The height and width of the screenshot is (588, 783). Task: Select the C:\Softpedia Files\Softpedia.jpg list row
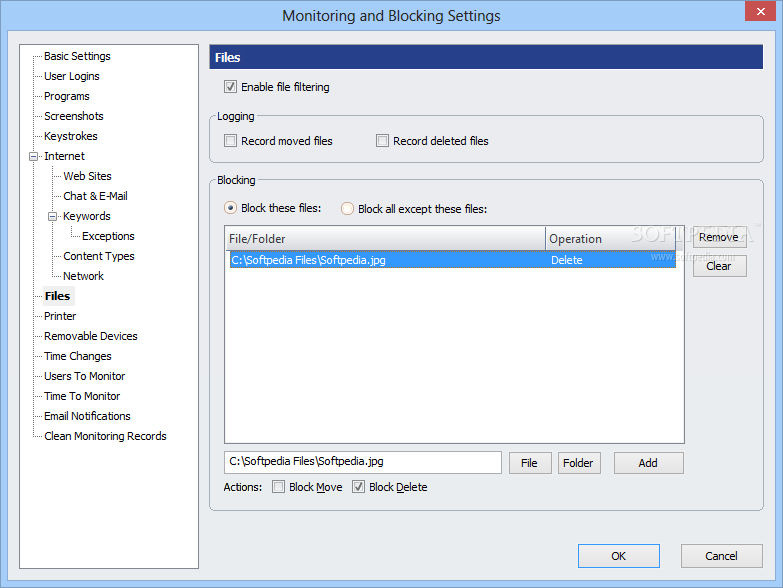pyautogui.click(x=452, y=260)
